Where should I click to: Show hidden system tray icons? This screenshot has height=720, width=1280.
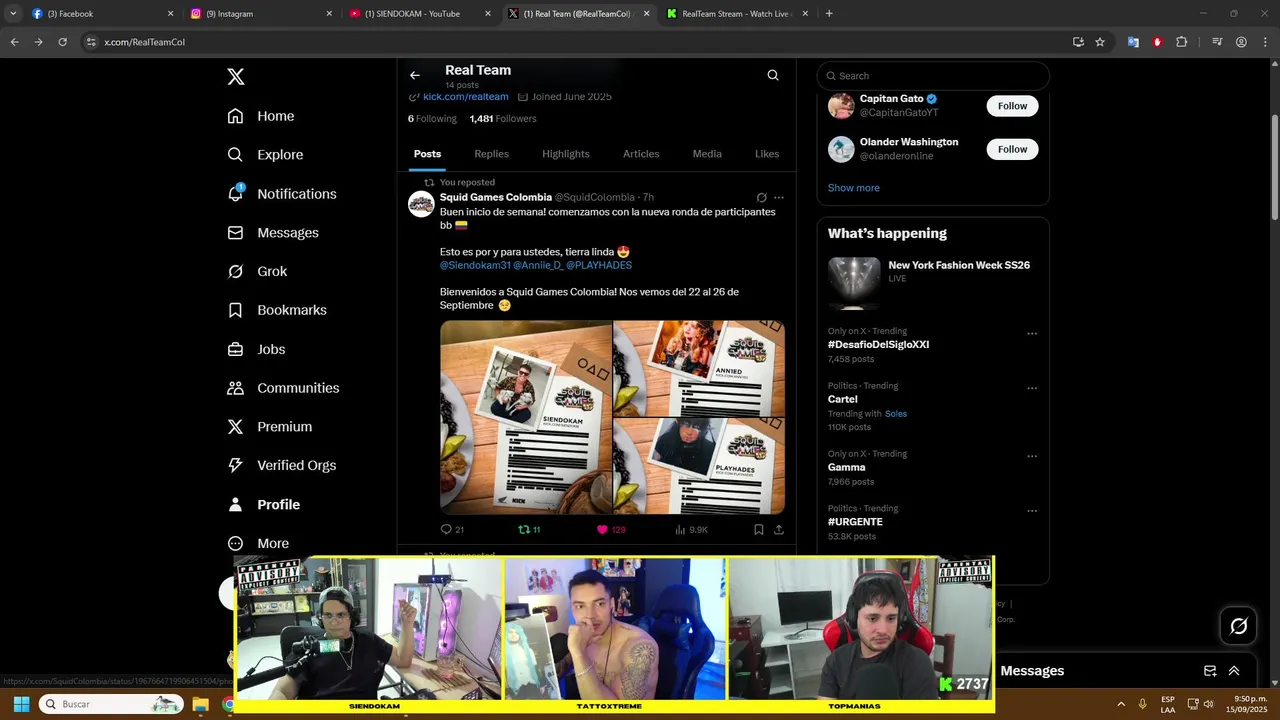pyautogui.click(x=1120, y=704)
